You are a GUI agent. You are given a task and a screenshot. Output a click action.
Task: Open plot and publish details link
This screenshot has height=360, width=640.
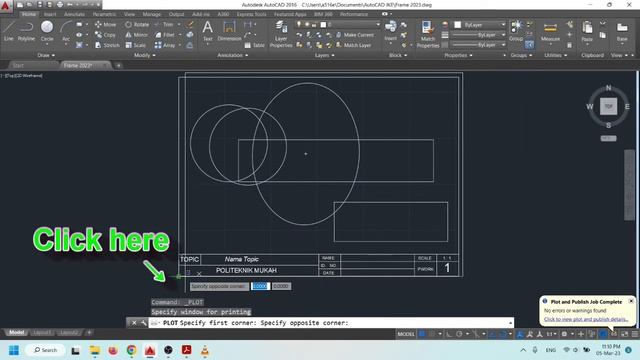[x=586, y=319]
